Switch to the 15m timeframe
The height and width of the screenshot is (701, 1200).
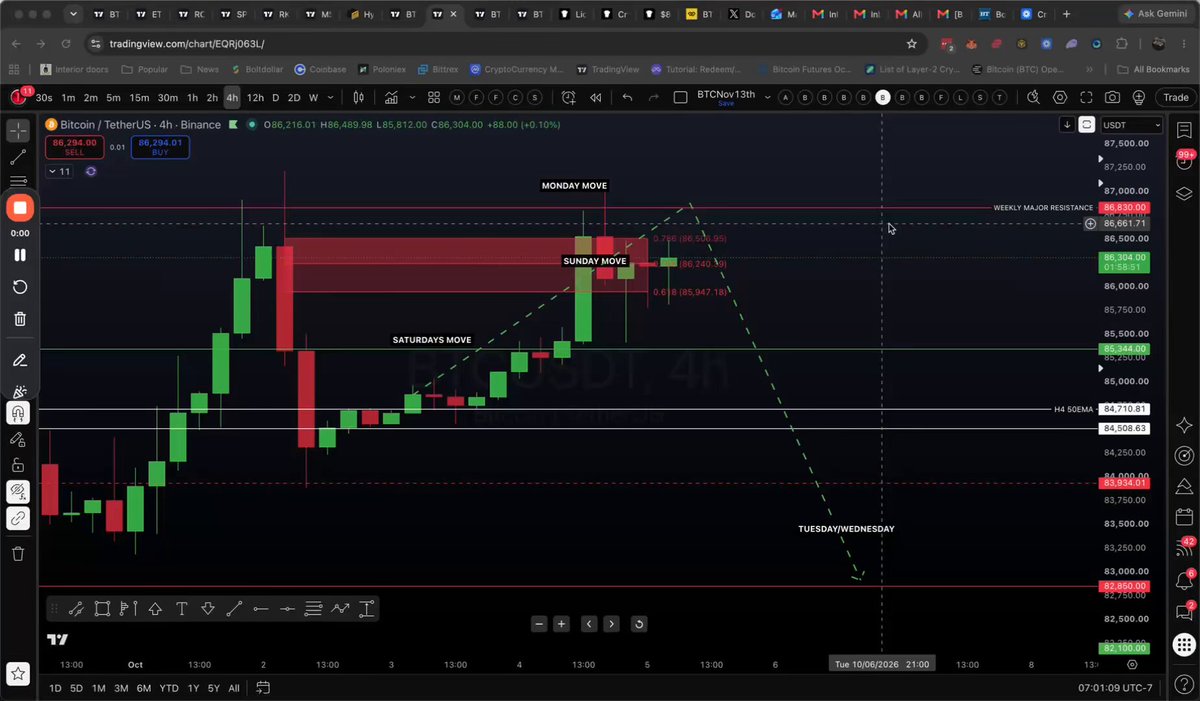point(139,97)
